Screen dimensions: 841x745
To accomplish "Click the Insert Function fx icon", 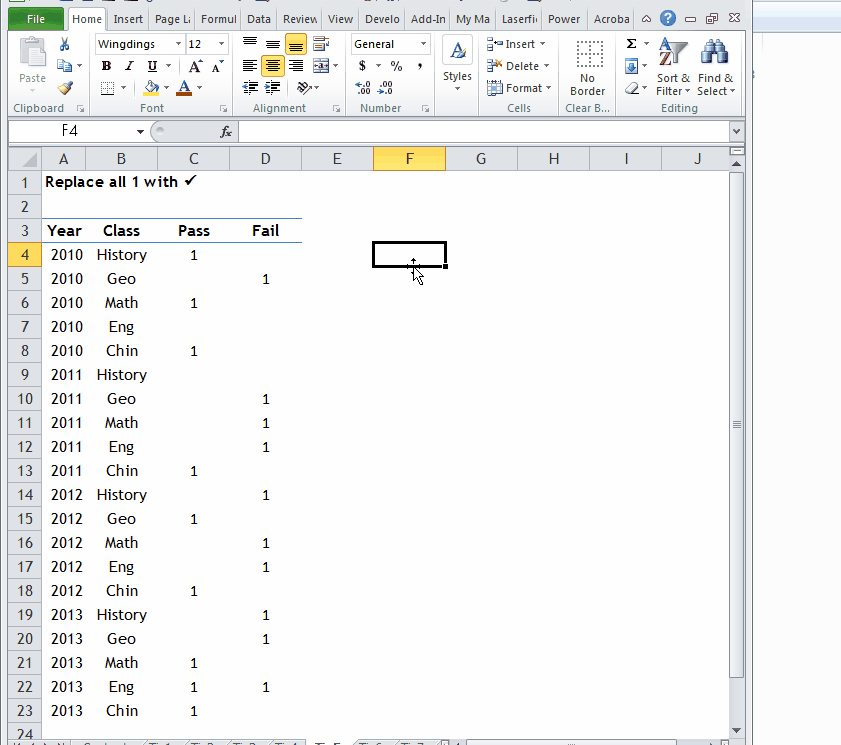I will (x=226, y=131).
